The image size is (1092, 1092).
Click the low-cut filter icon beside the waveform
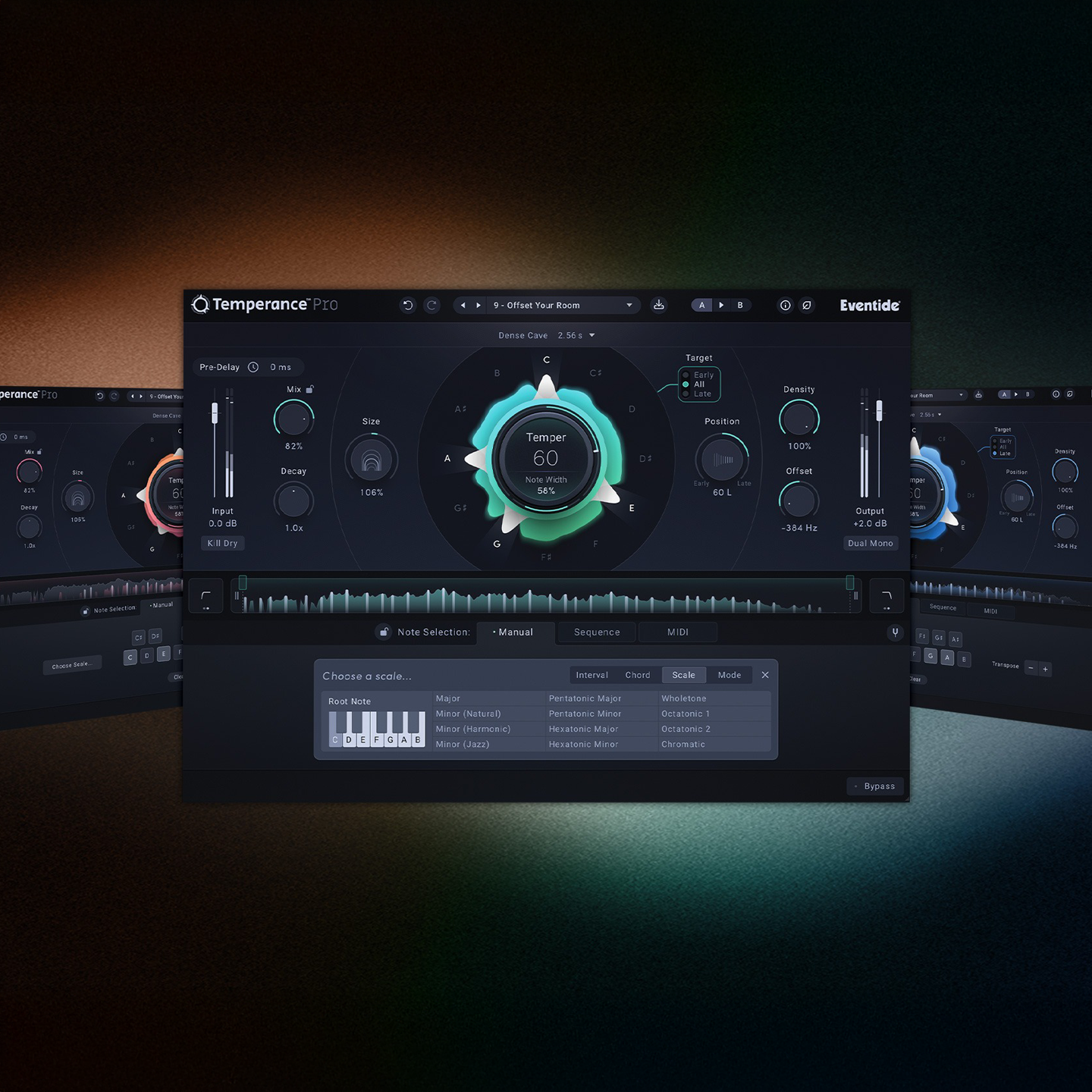[x=206, y=596]
